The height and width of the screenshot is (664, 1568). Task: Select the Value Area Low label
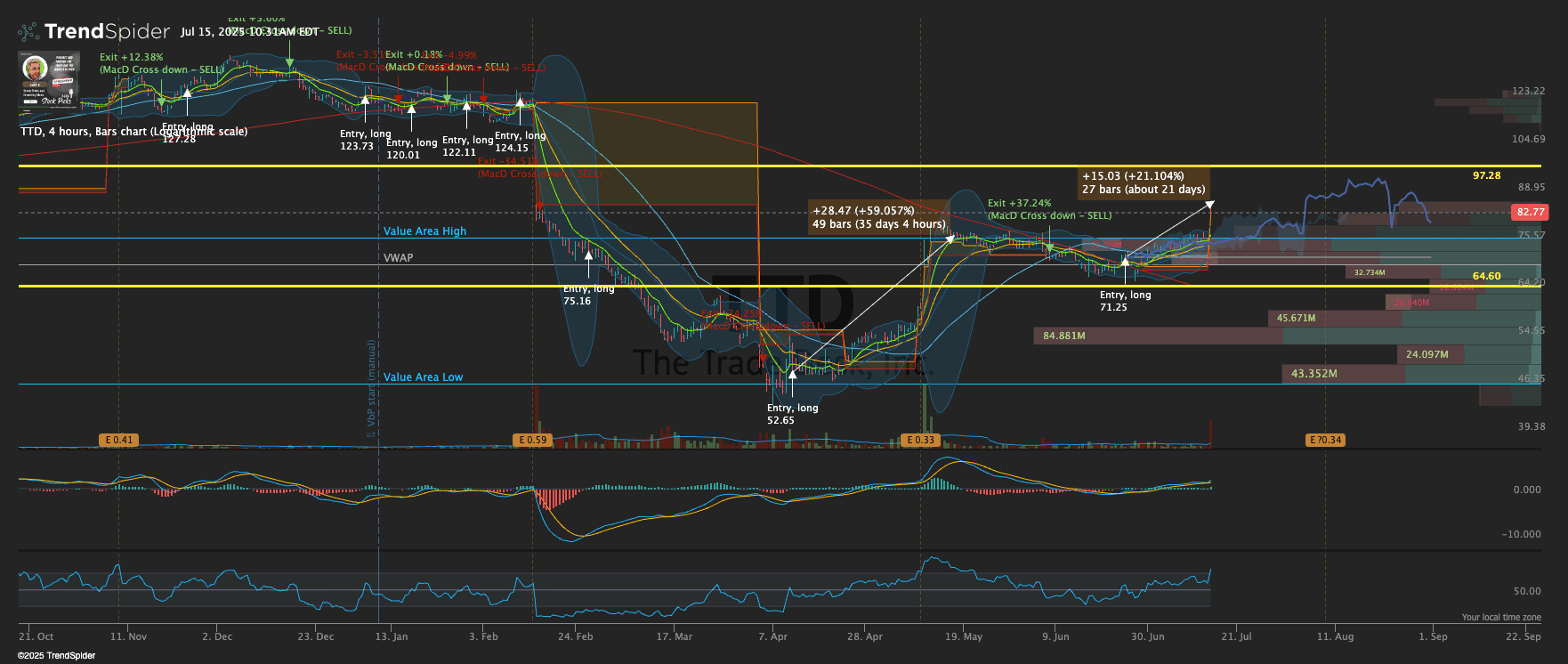click(423, 377)
